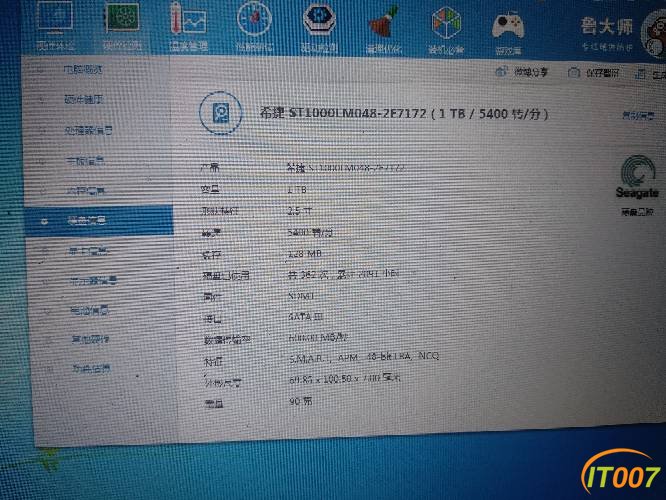Click the disk usage count and hours value
The image size is (666, 500).
[x=344, y=274]
